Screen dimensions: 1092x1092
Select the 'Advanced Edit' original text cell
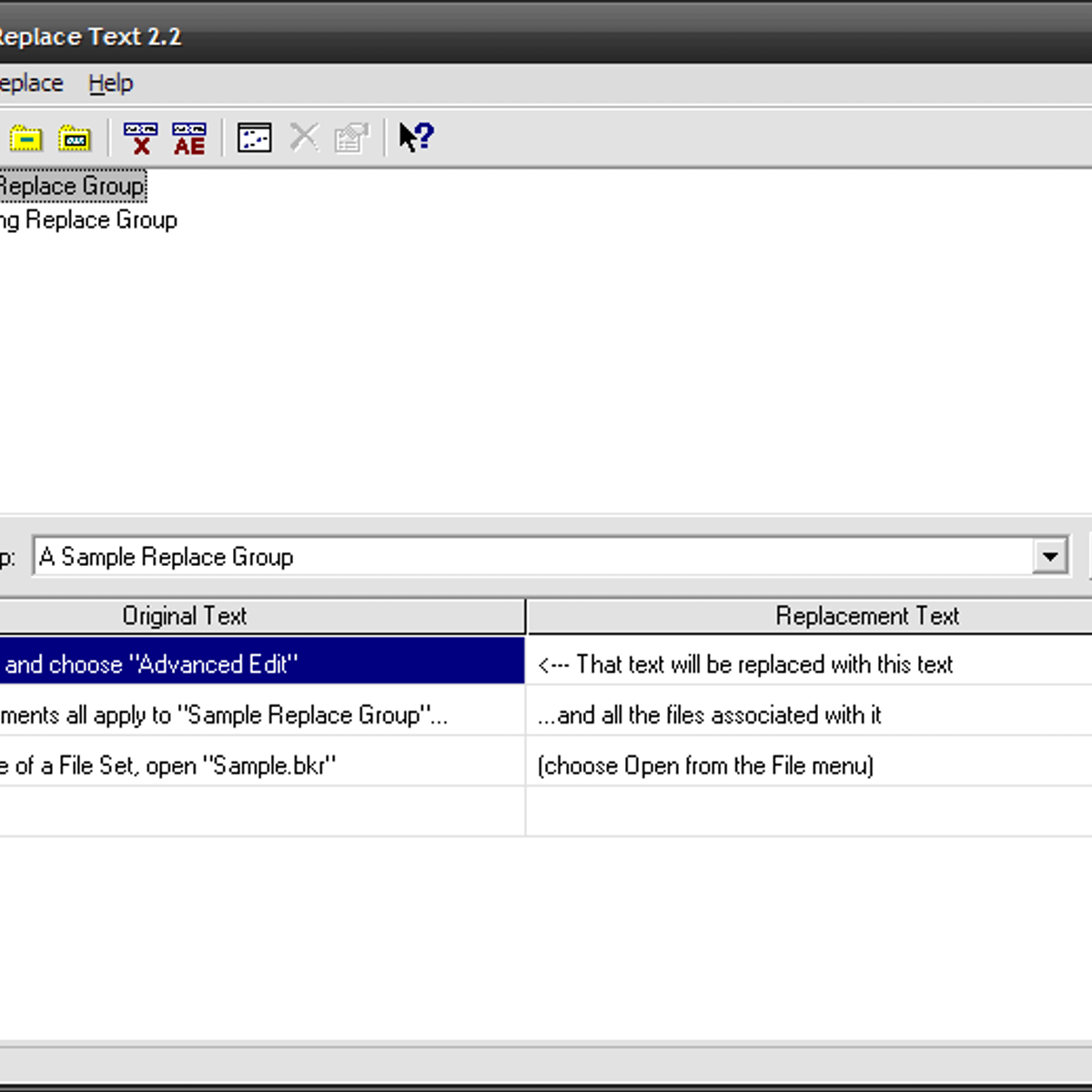[x=151, y=664]
